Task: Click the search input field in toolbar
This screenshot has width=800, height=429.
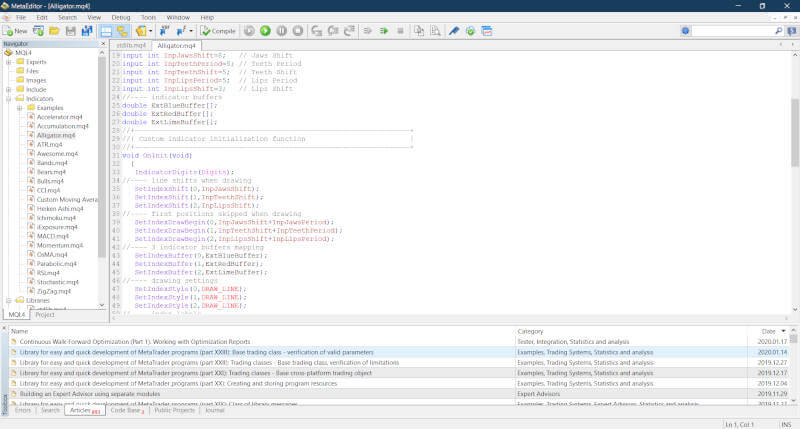Action: point(737,31)
